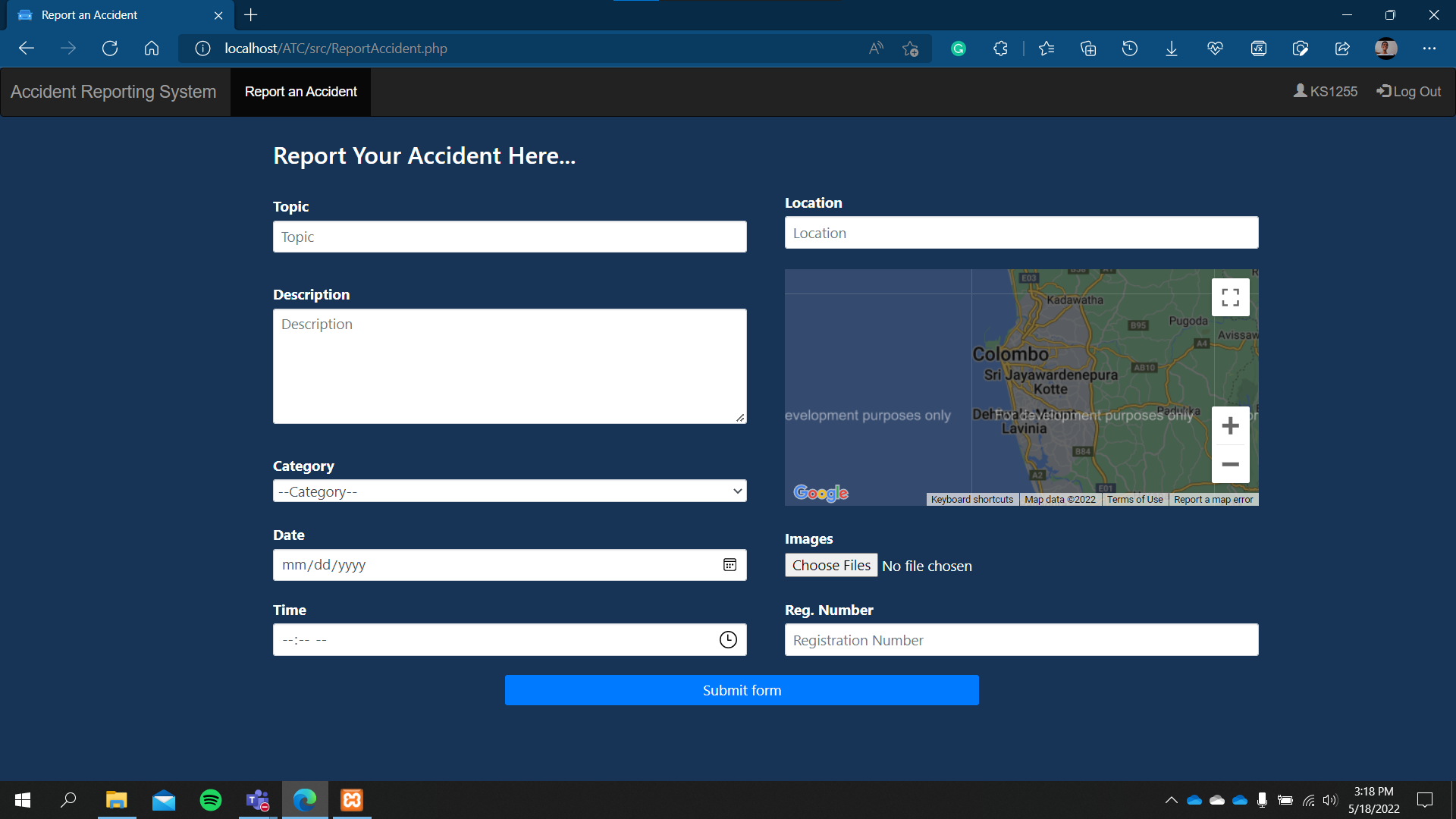Select the Report an Accident browser tab
The image size is (1456, 819).
[x=89, y=14]
